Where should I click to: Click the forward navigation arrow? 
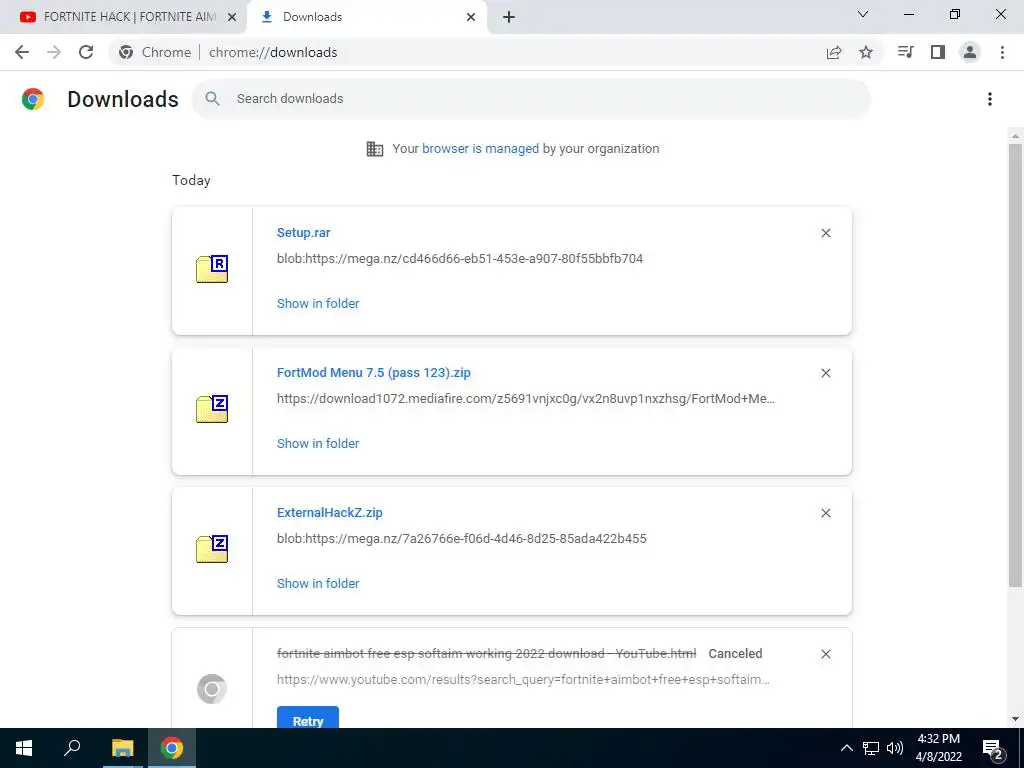coord(54,52)
